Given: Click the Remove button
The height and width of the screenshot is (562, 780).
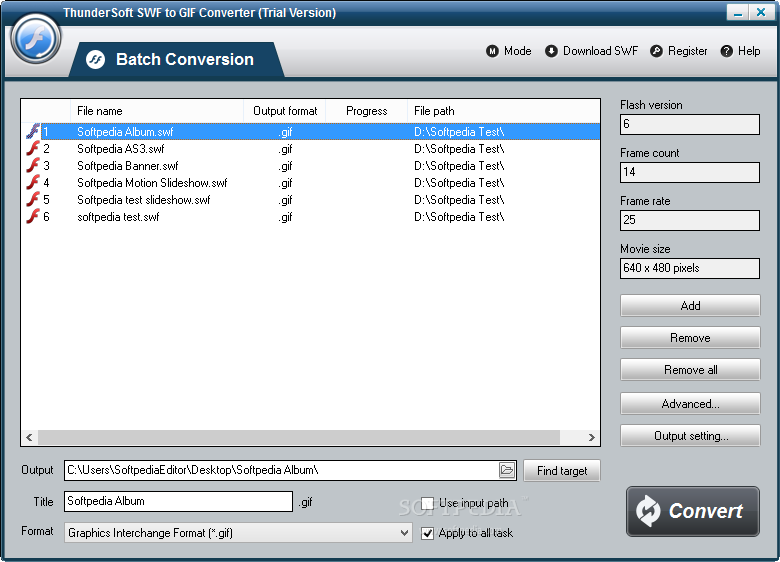Looking at the screenshot, I should coord(690,338).
